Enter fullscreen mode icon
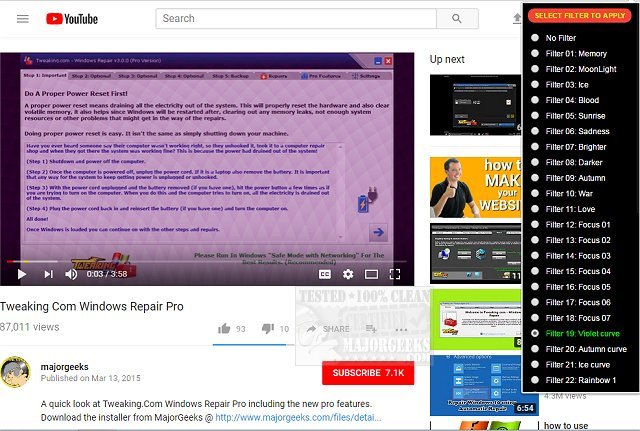 coord(395,274)
